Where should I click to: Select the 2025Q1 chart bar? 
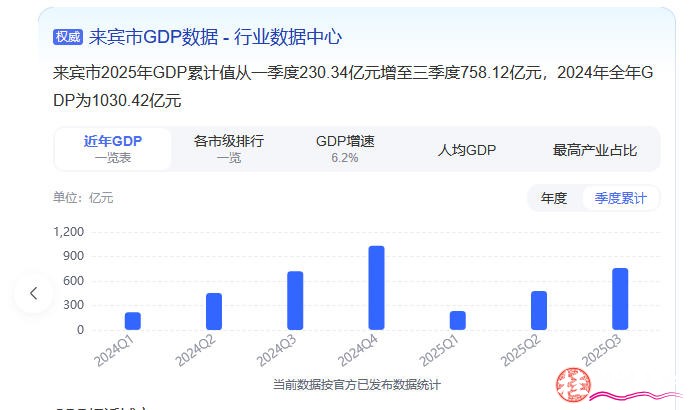[x=458, y=320]
